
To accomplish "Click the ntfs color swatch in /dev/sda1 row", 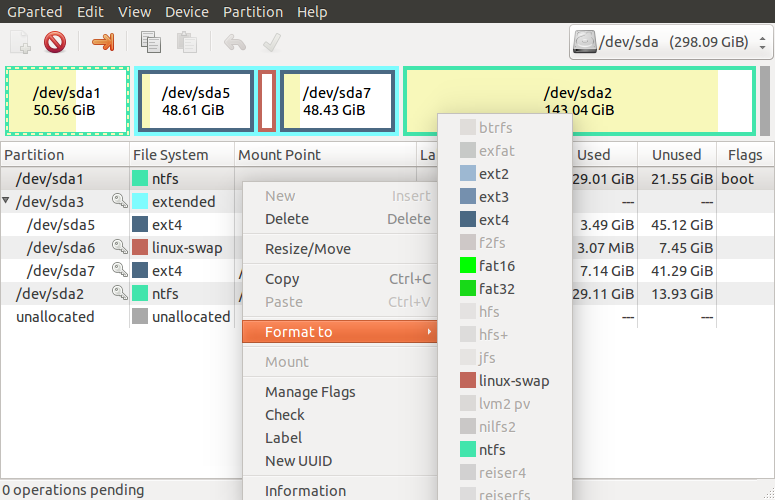I will tap(140, 178).
